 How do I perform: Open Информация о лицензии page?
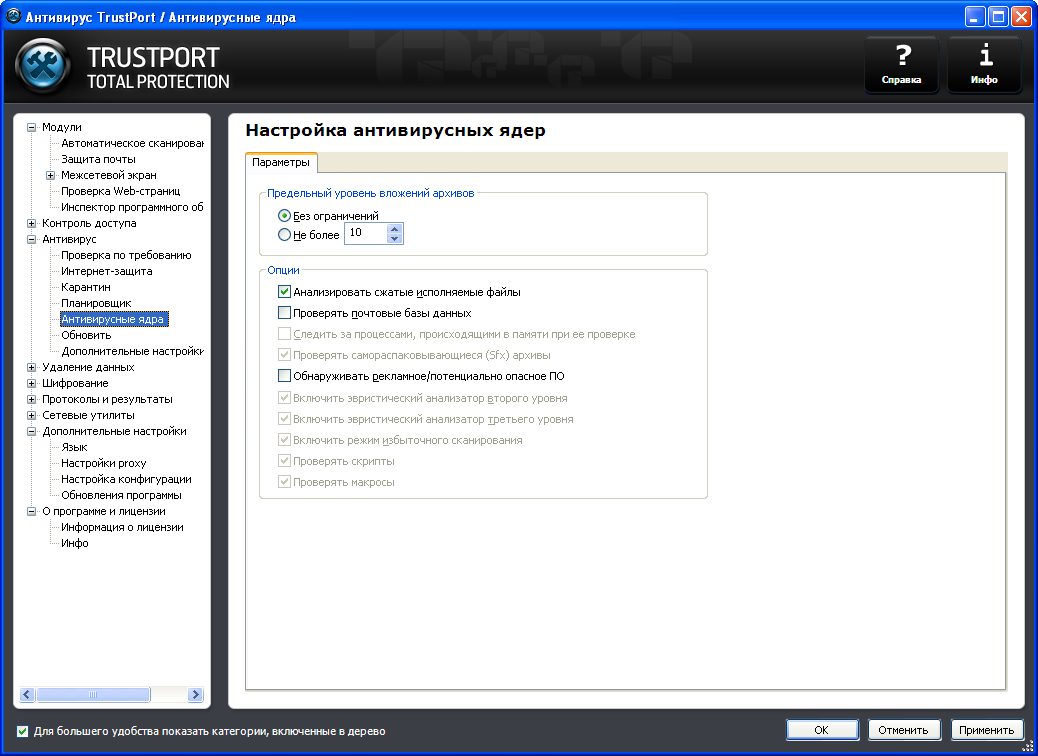coord(122,528)
